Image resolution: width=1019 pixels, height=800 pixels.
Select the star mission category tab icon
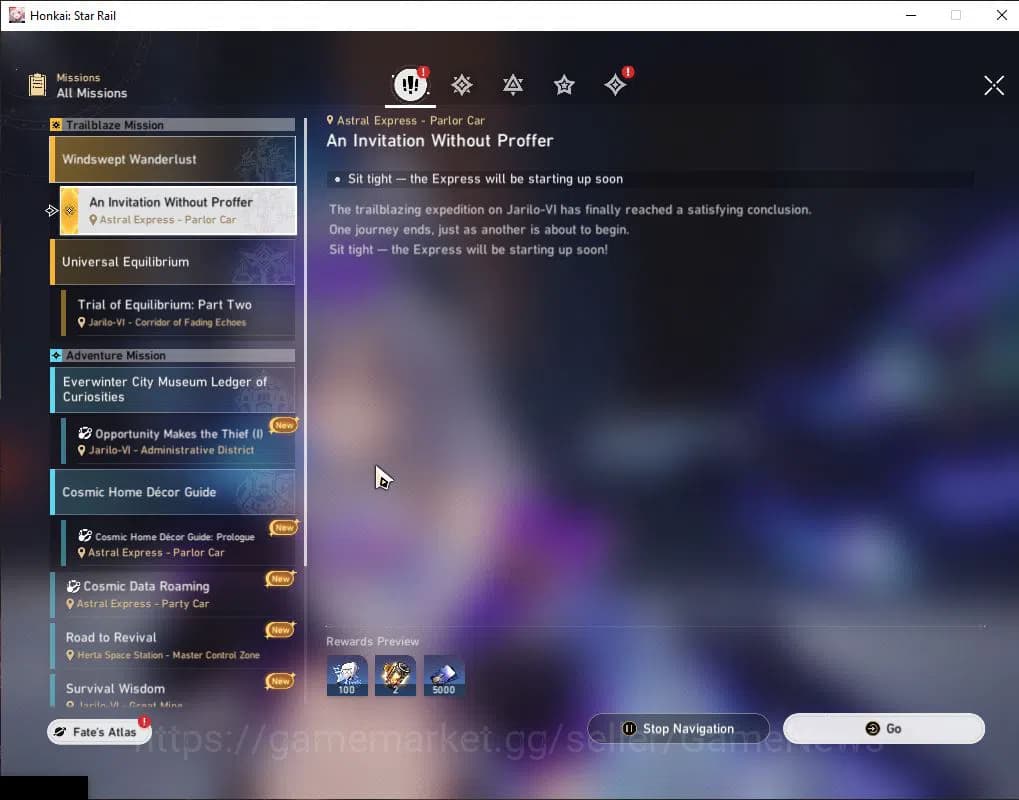click(564, 85)
